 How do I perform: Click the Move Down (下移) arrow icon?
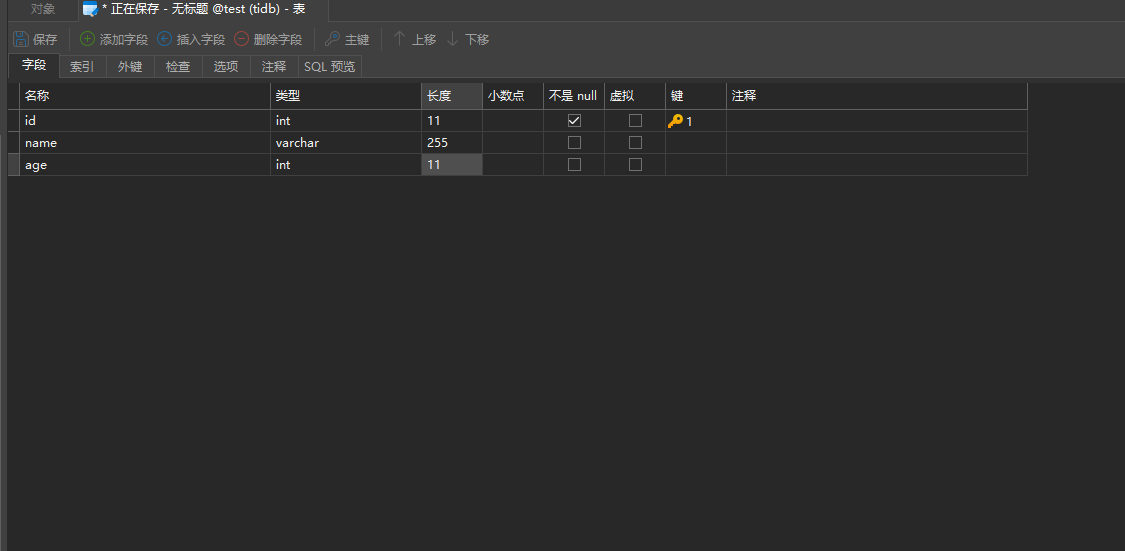pos(453,39)
